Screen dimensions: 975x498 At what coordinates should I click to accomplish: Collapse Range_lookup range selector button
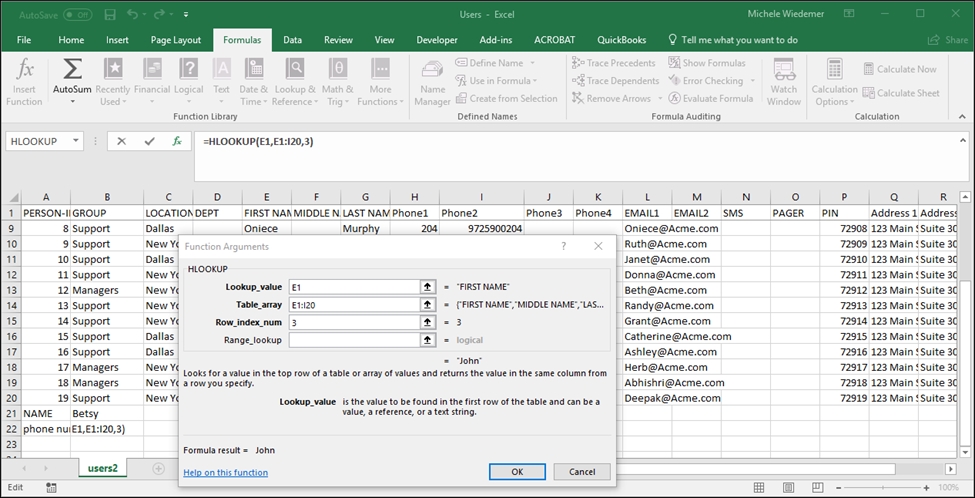point(427,340)
